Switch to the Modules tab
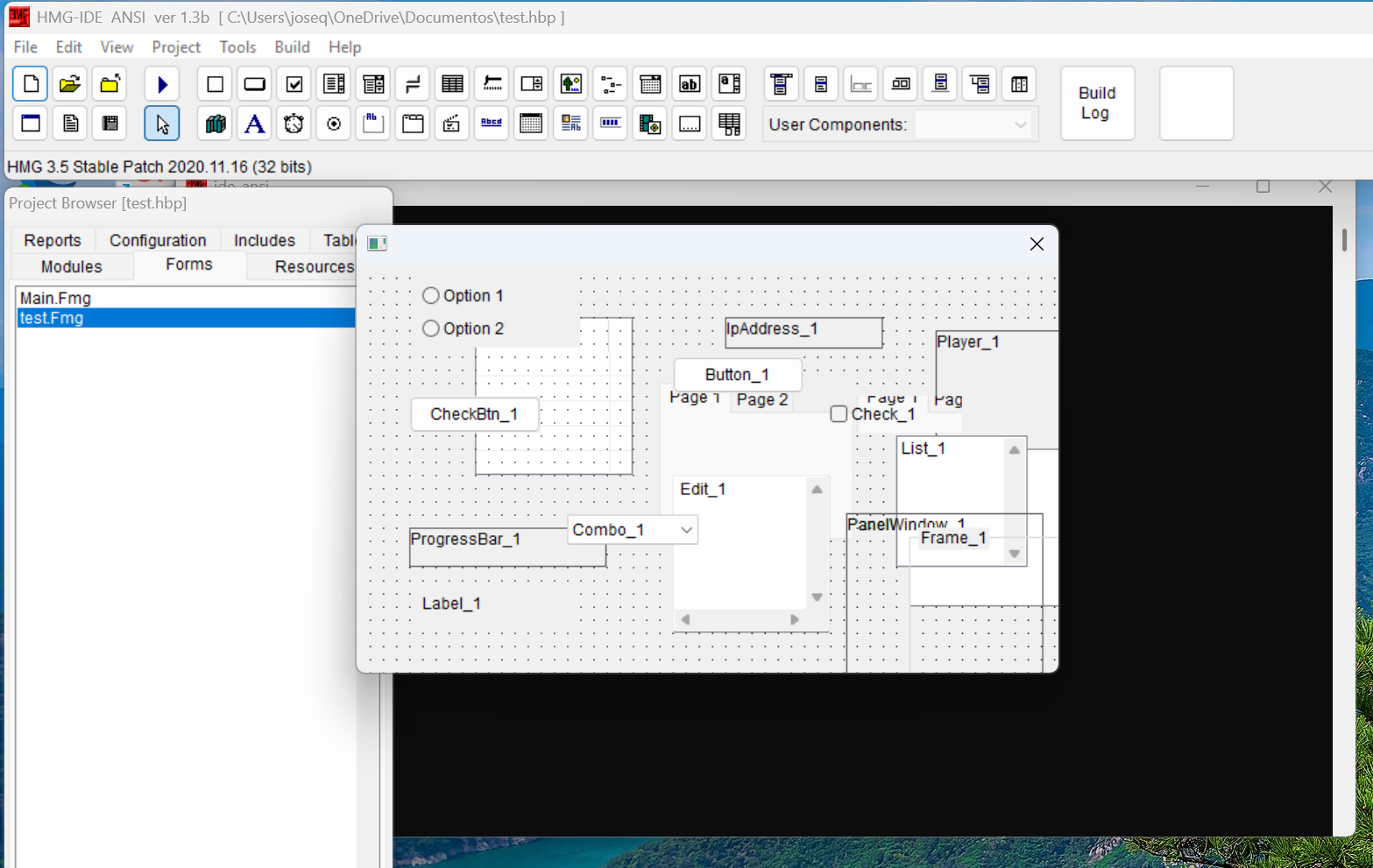Screen dimensions: 1373x868 [72, 266]
